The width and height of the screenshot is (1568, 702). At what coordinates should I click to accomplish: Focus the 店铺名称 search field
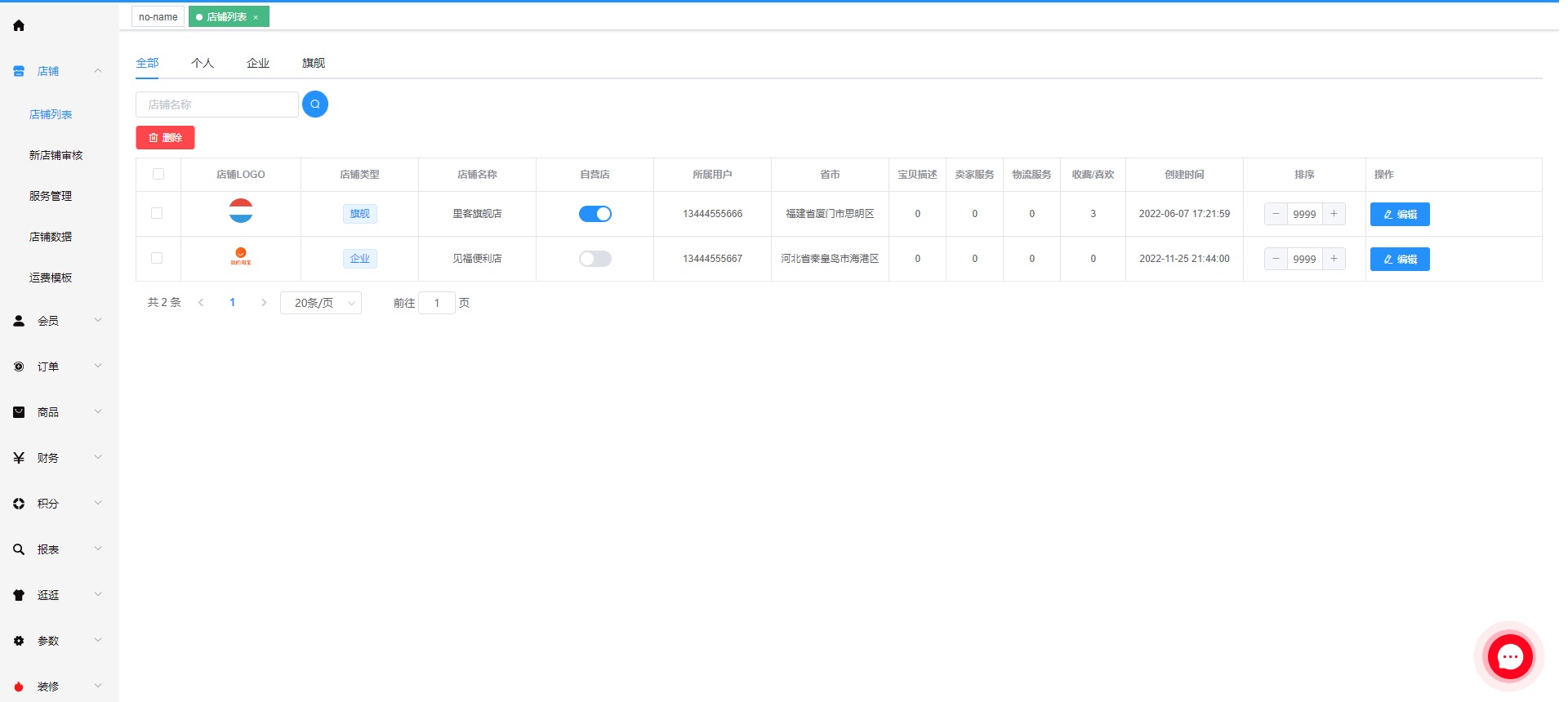[217, 104]
